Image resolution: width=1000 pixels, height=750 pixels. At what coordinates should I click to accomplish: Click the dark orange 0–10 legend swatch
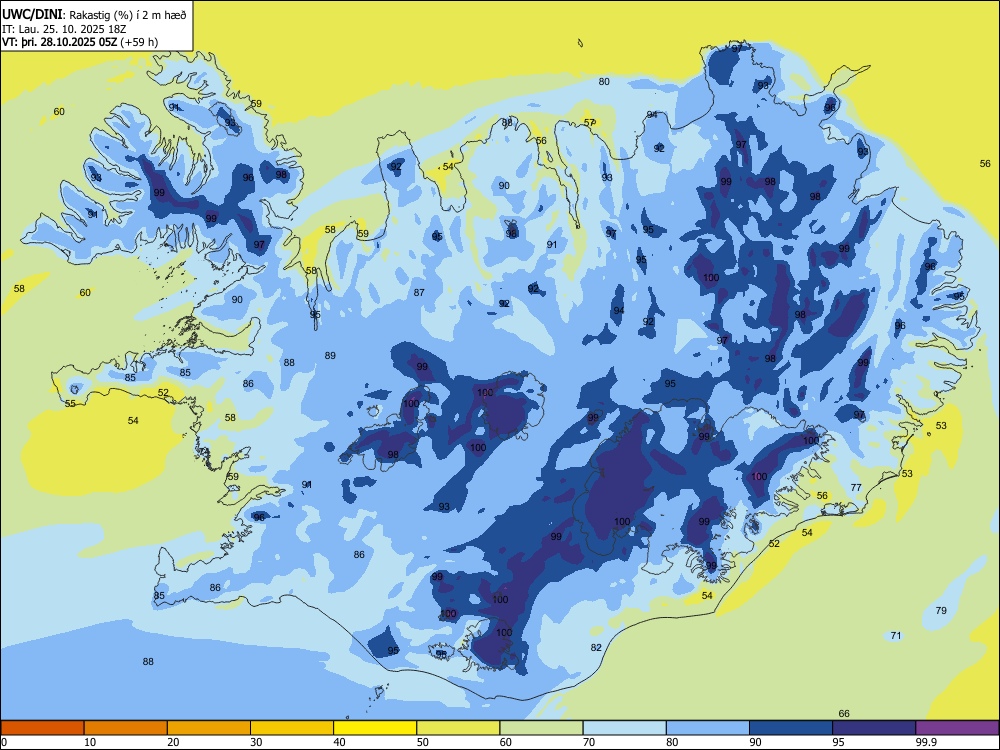42,728
